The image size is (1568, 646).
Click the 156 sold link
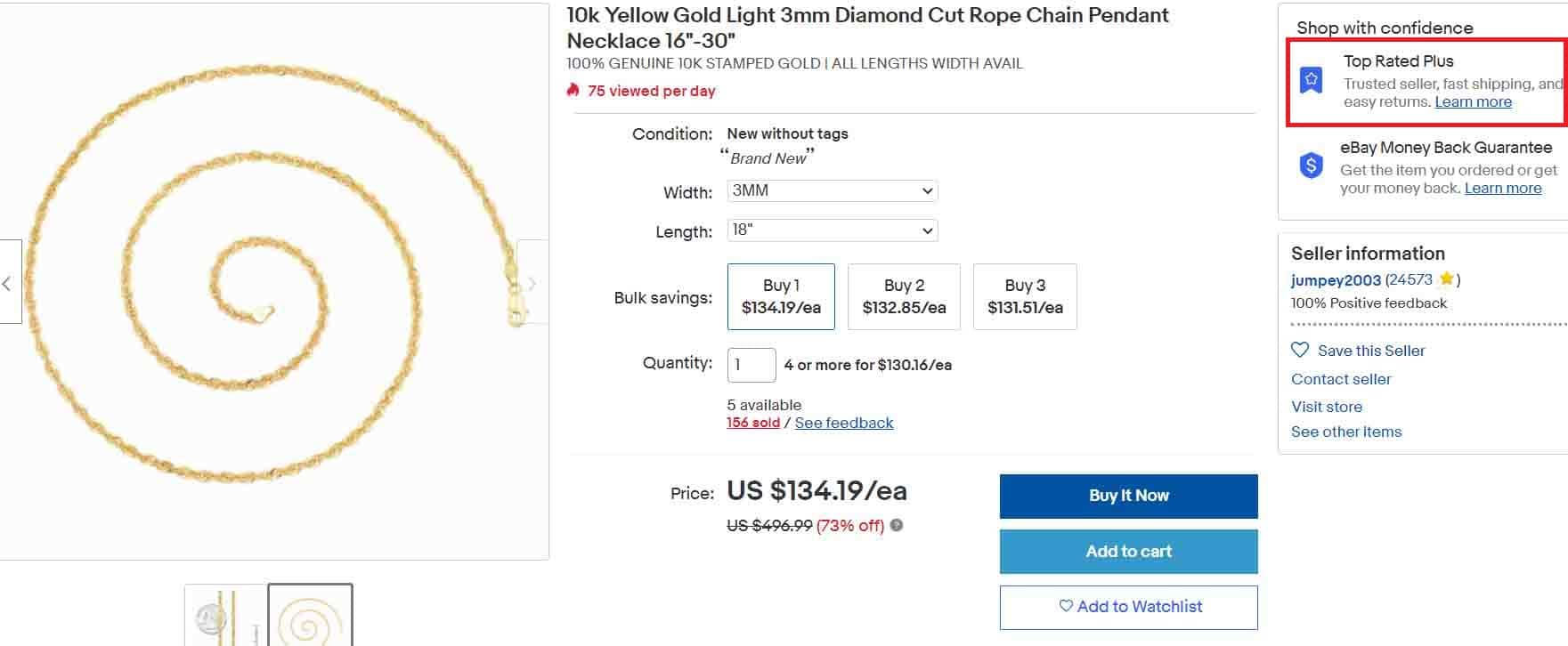753,423
